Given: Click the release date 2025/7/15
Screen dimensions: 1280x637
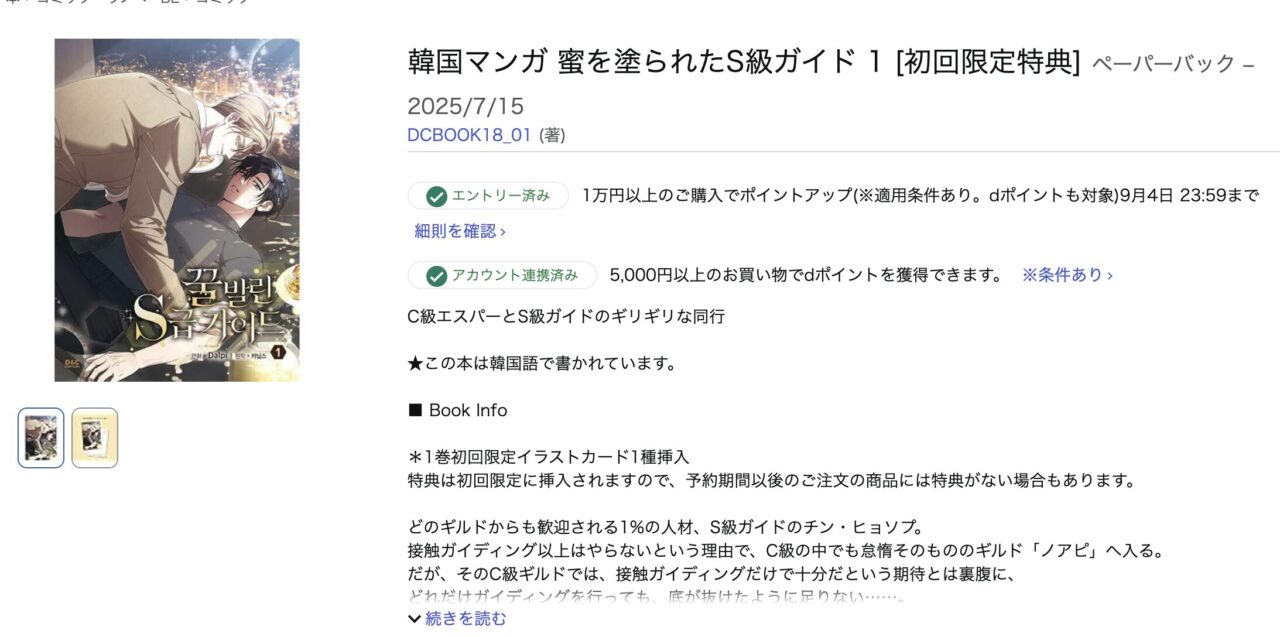Looking at the screenshot, I should coord(465,106).
